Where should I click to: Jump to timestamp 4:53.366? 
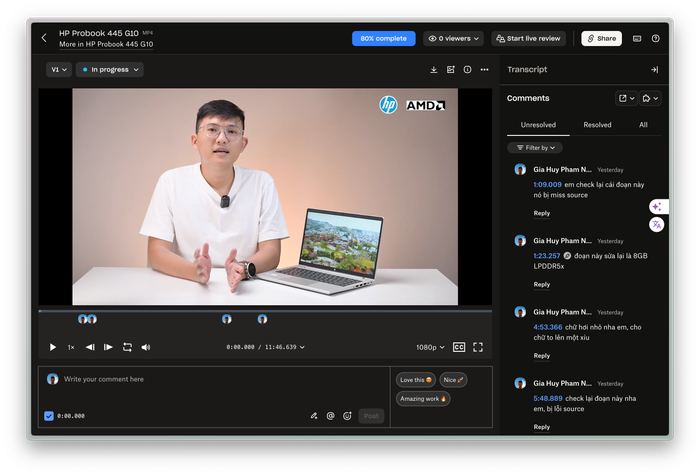[x=548, y=327]
